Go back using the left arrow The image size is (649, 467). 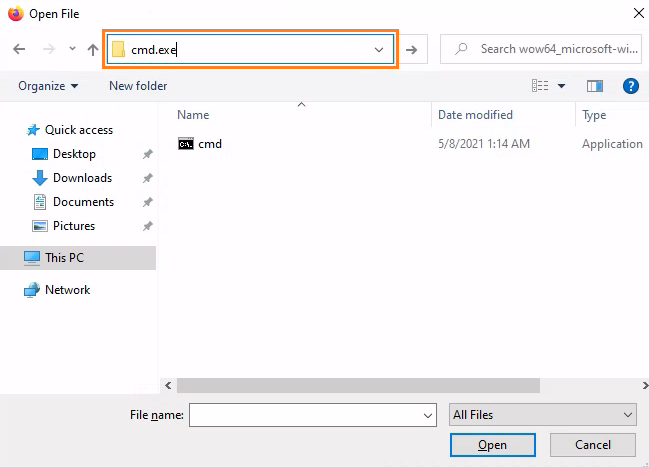(x=19, y=49)
